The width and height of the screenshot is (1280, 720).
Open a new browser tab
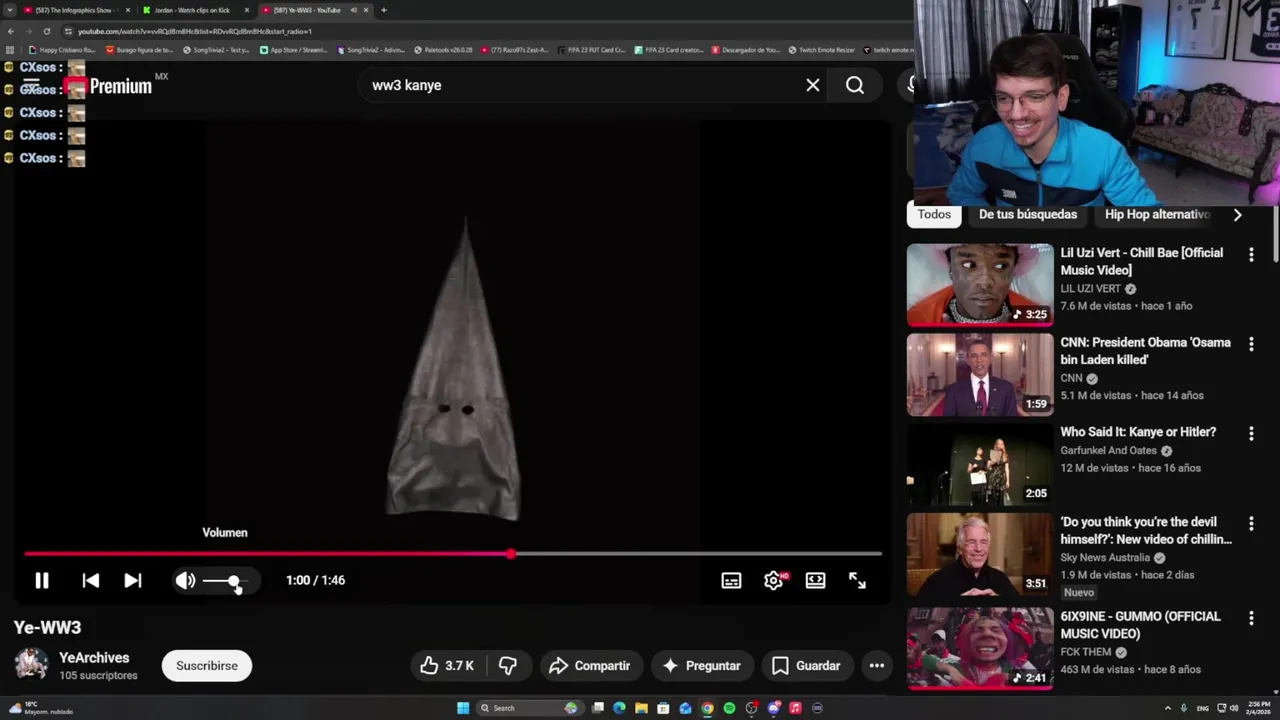[x=384, y=10]
